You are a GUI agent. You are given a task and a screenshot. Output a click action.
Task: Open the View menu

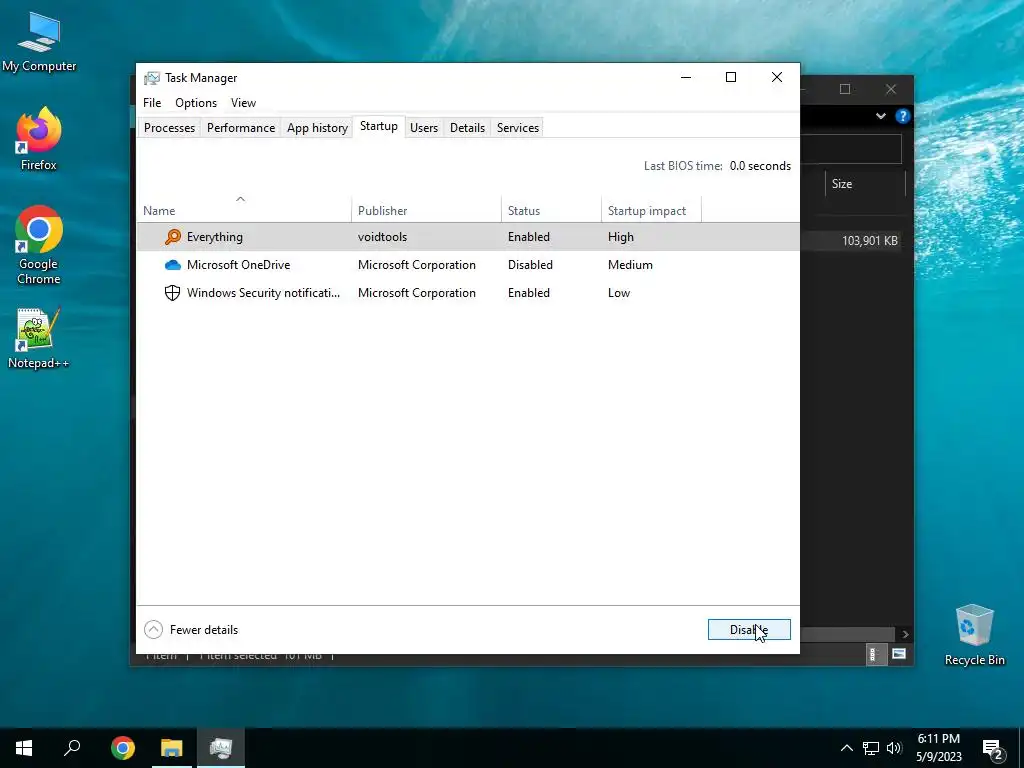coord(243,103)
